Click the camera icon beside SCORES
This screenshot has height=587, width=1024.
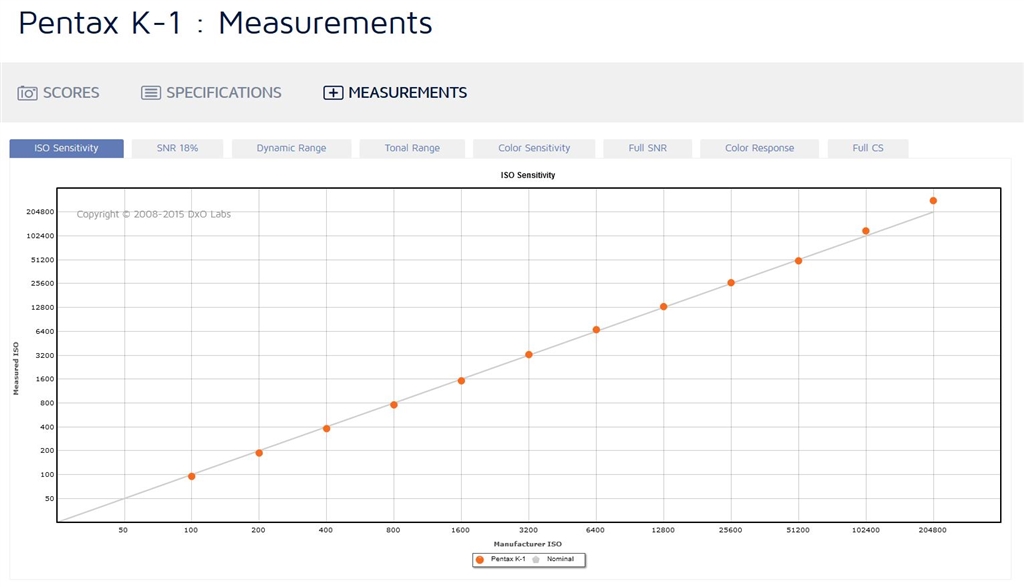[x=27, y=93]
